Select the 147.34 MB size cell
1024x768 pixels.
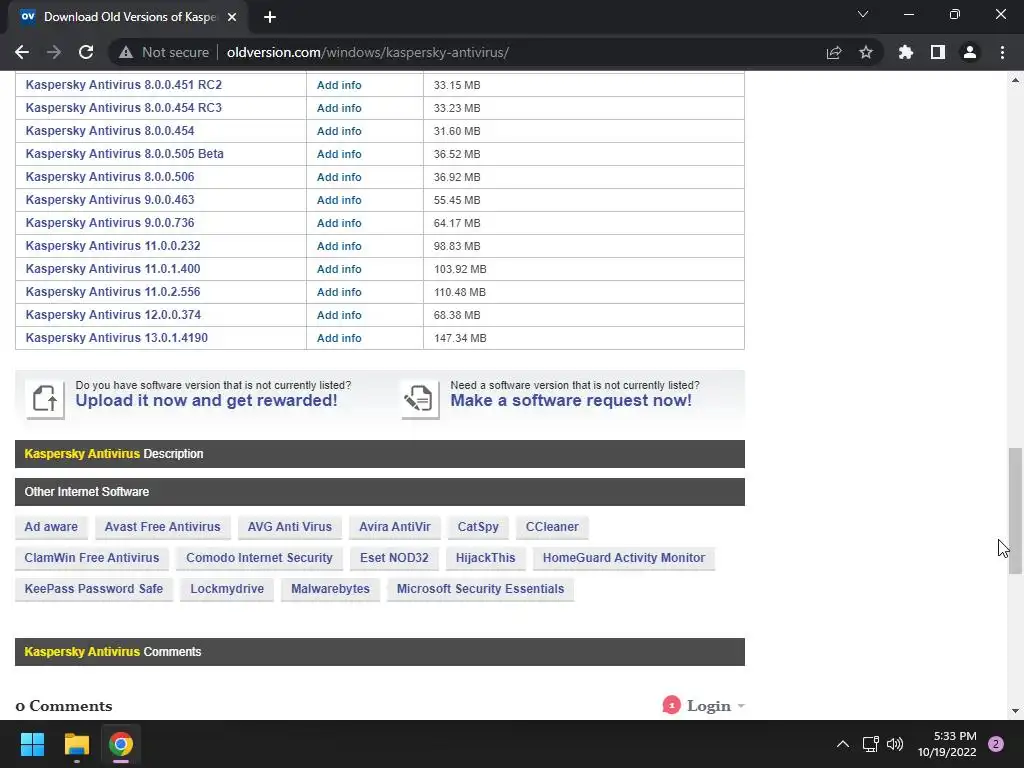pos(584,338)
